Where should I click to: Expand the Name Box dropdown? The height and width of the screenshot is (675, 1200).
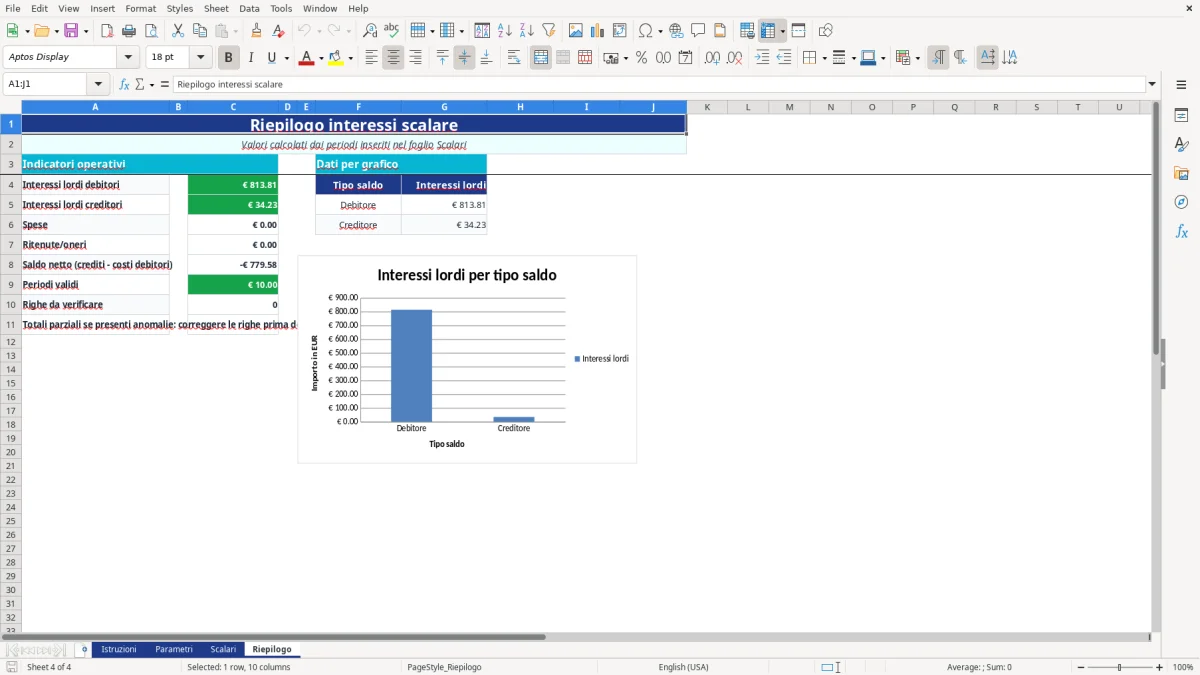point(98,85)
